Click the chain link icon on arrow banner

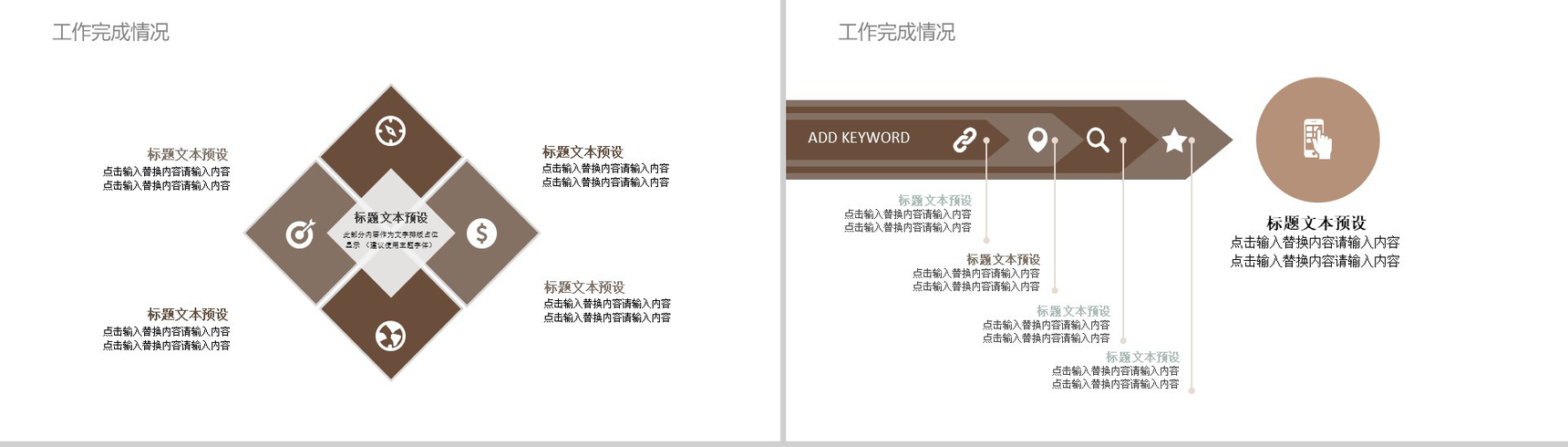pyautogui.click(x=965, y=140)
